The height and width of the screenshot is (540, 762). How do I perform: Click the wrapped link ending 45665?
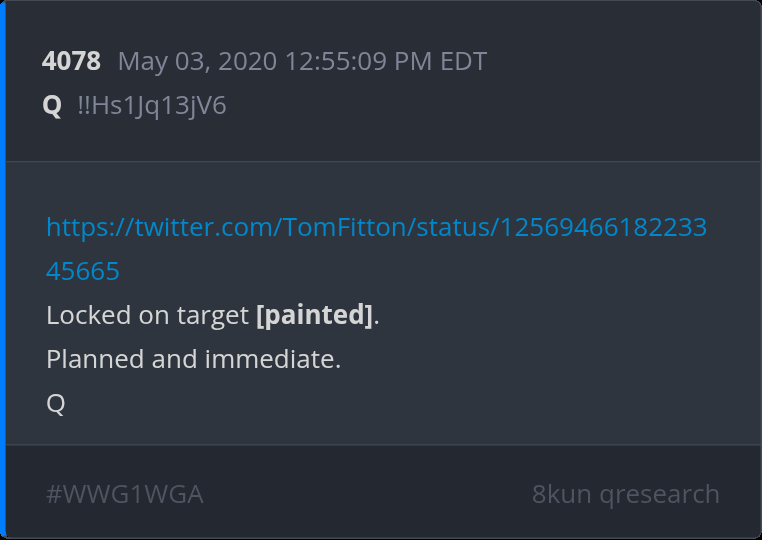83,271
